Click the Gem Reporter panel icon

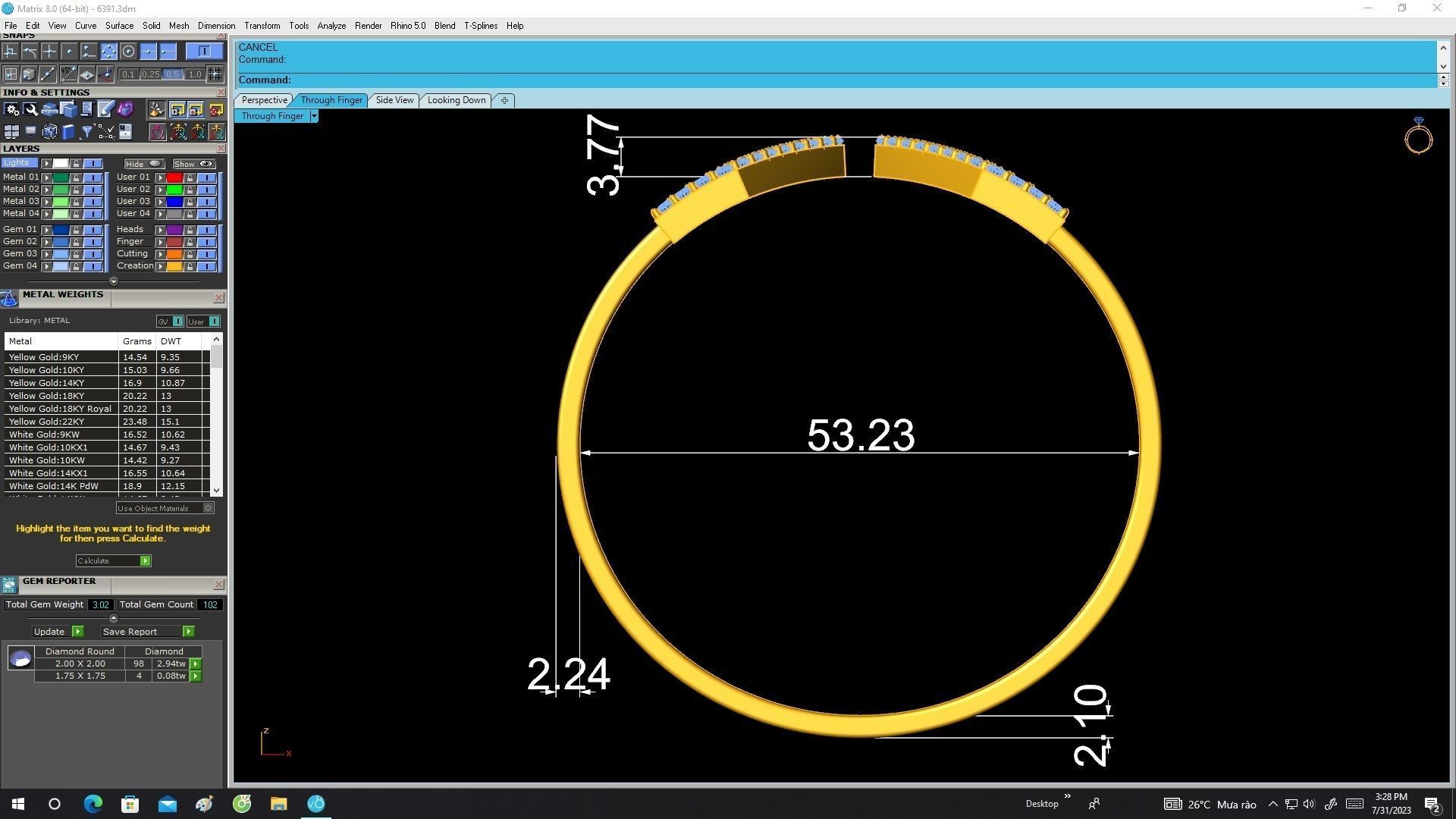tap(9, 585)
